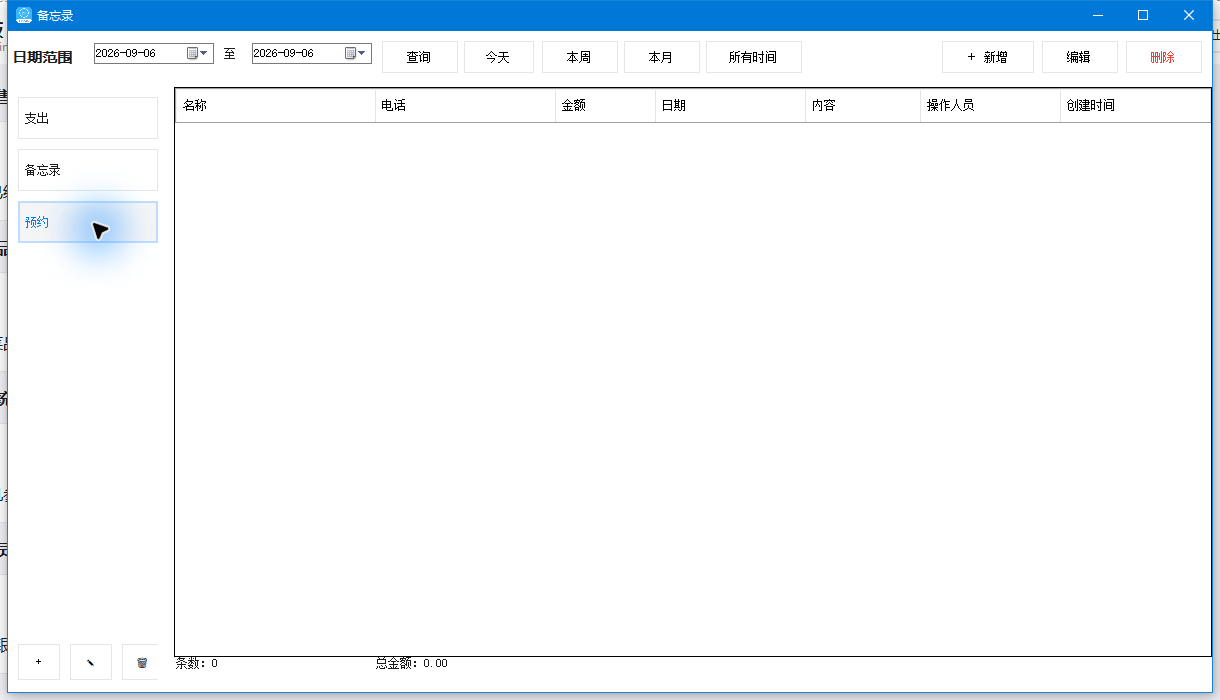Sort by the 内容 column header

coord(862,105)
